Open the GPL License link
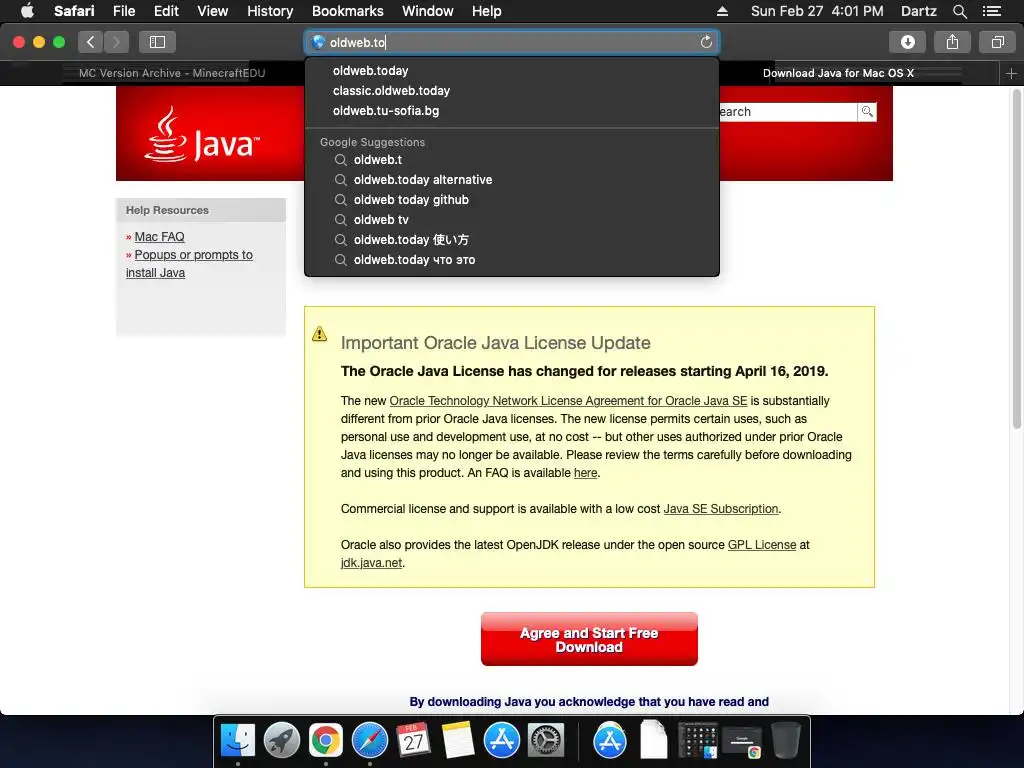Screen dimensions: 1024x768 click(x=761, y=545)
